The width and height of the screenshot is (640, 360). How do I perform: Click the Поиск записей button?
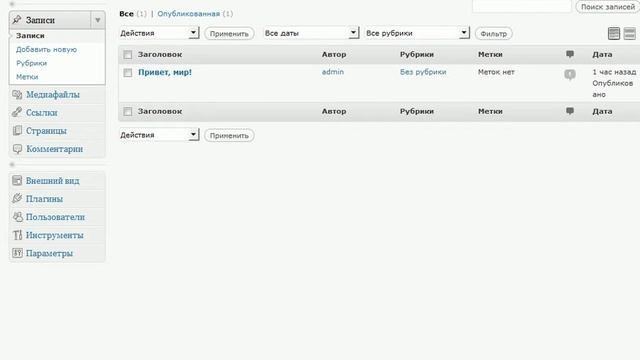pos(607,7)
